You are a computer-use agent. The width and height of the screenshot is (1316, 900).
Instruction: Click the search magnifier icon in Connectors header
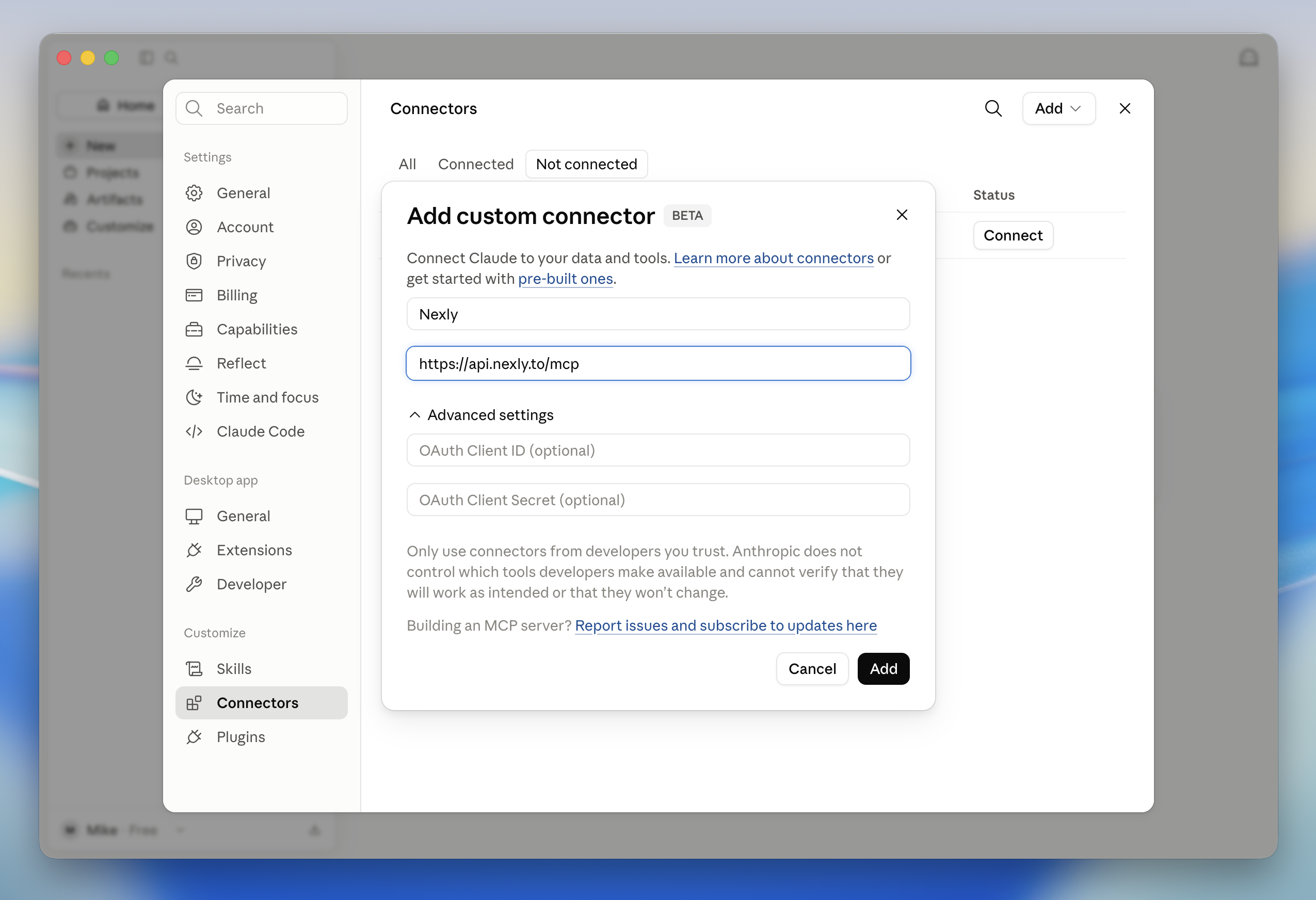point(993,108)
